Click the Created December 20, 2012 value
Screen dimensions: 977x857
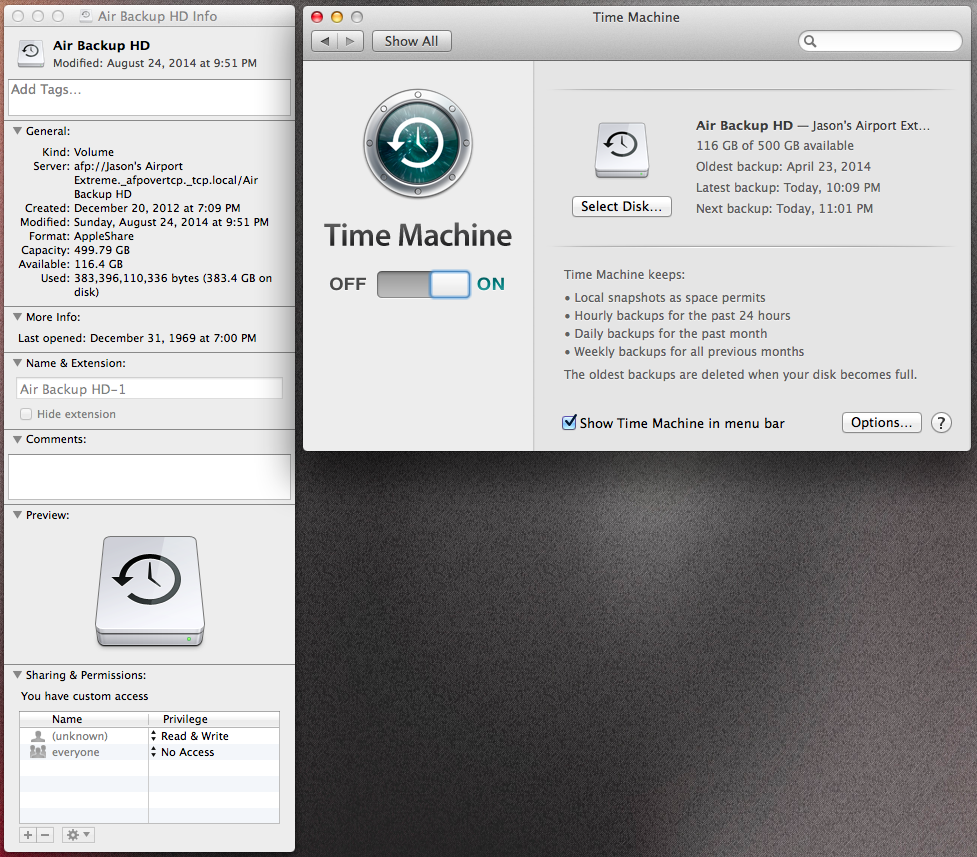coord(157,208)
